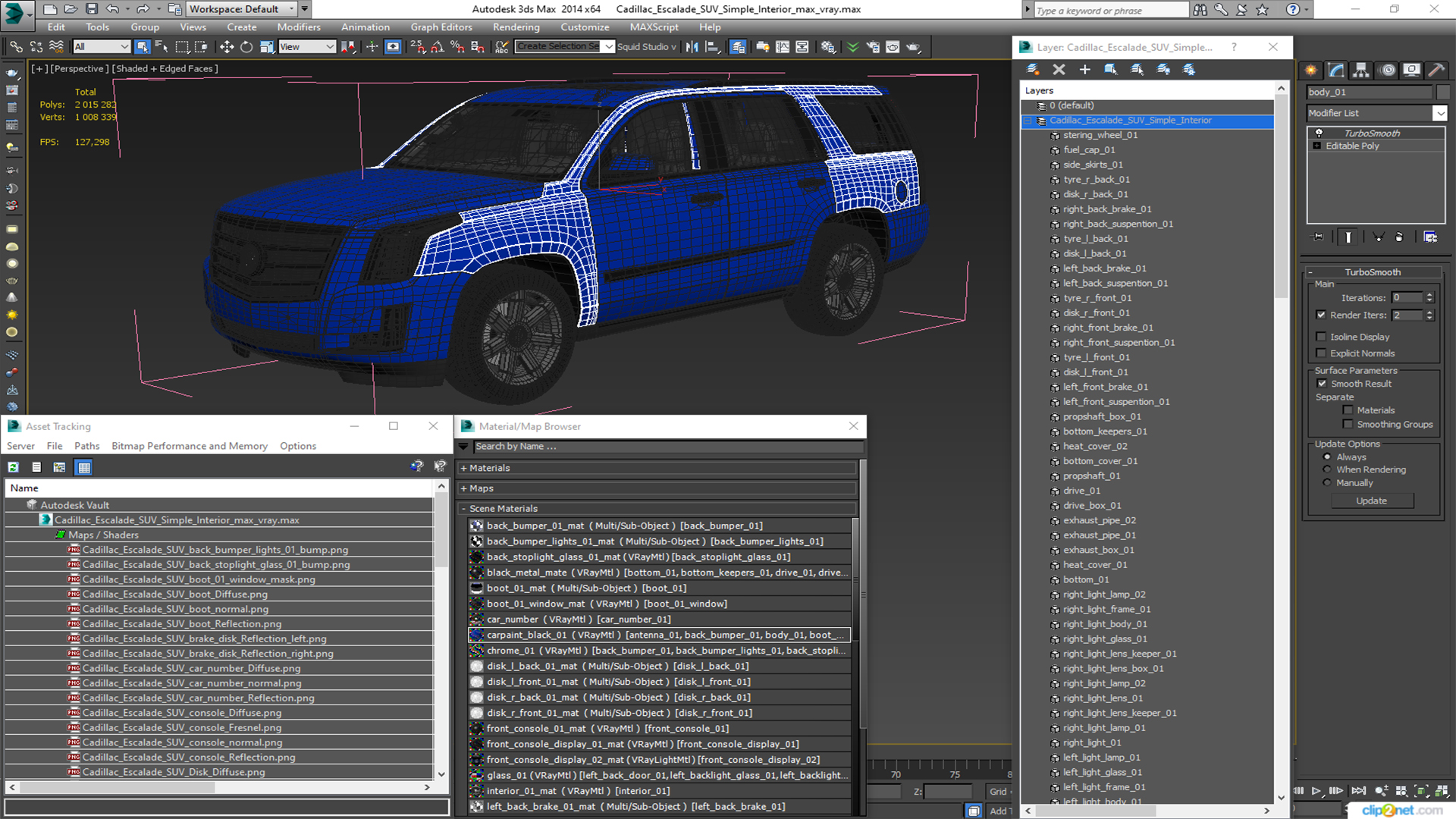Open the Display command panel tab
1456x819 pixels.
(x=1411, y=70)
